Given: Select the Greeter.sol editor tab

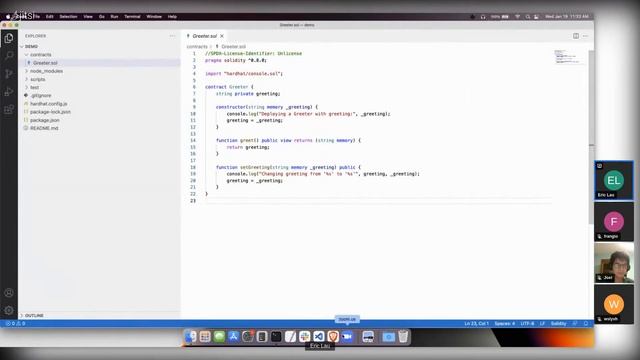Looking at the screenshot, I should (205, 36).
